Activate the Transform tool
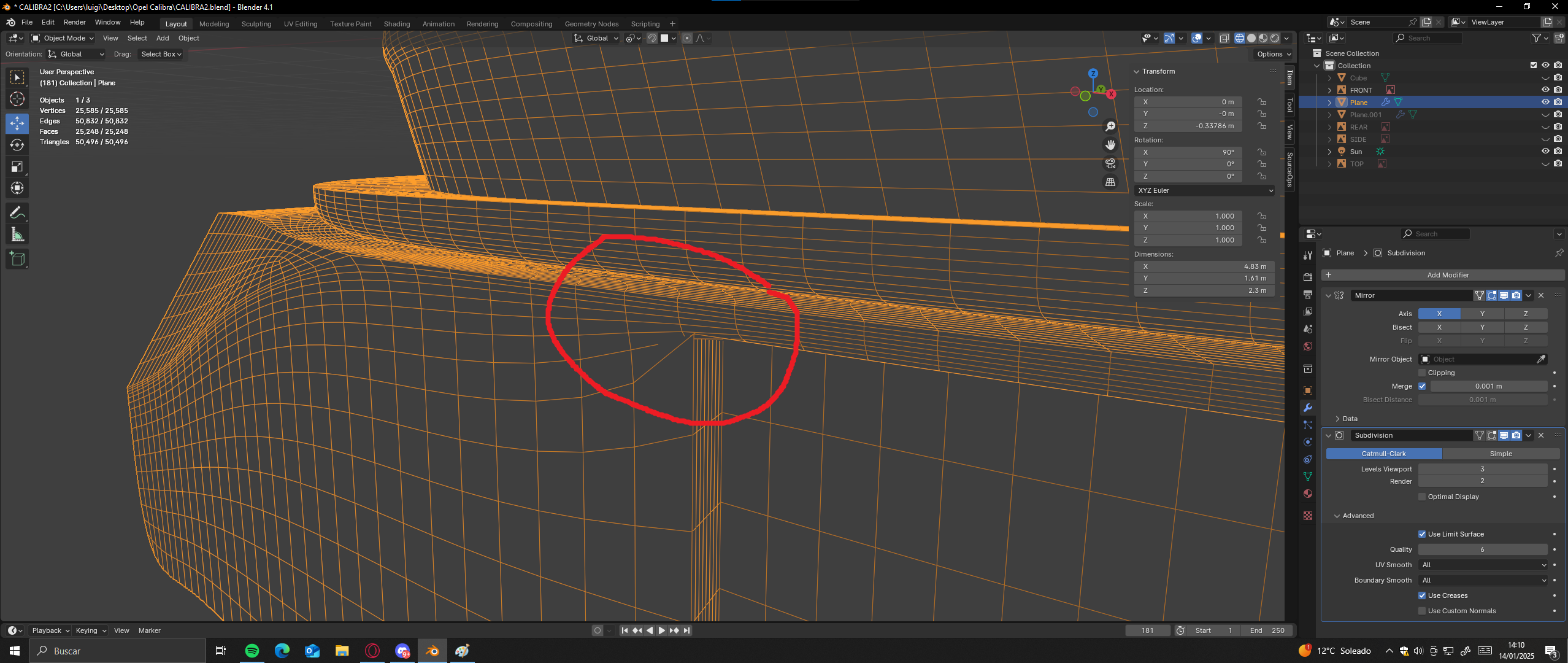 point(17,188)
